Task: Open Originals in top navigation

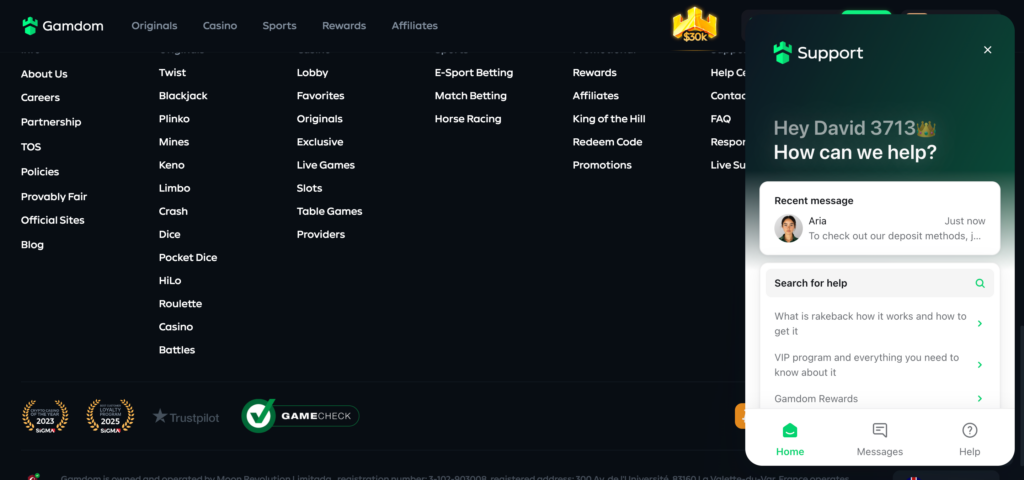Action: point(154,26)
